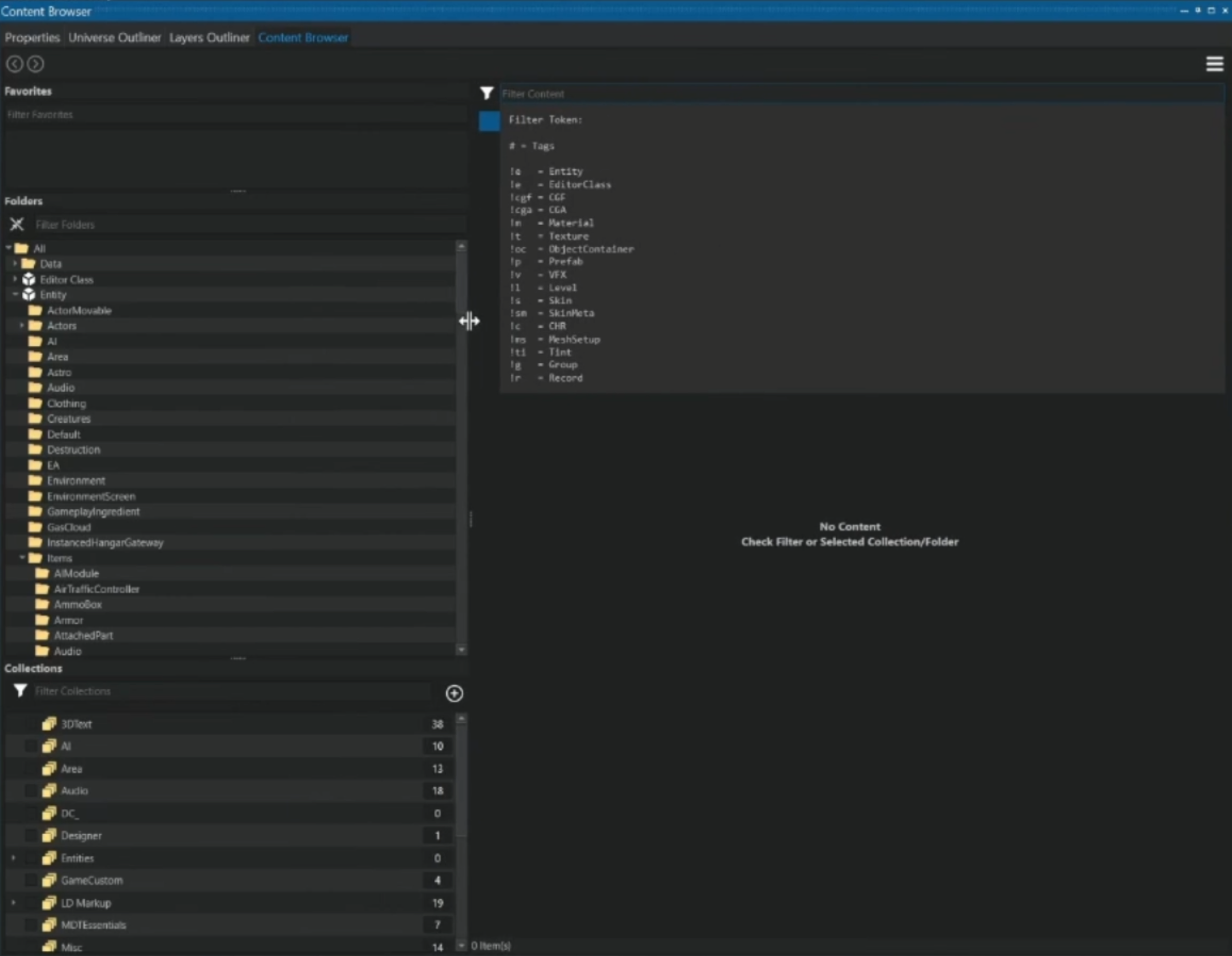
Task: Click the navigate forward arrow icon
Action: (x=35, y=64)
